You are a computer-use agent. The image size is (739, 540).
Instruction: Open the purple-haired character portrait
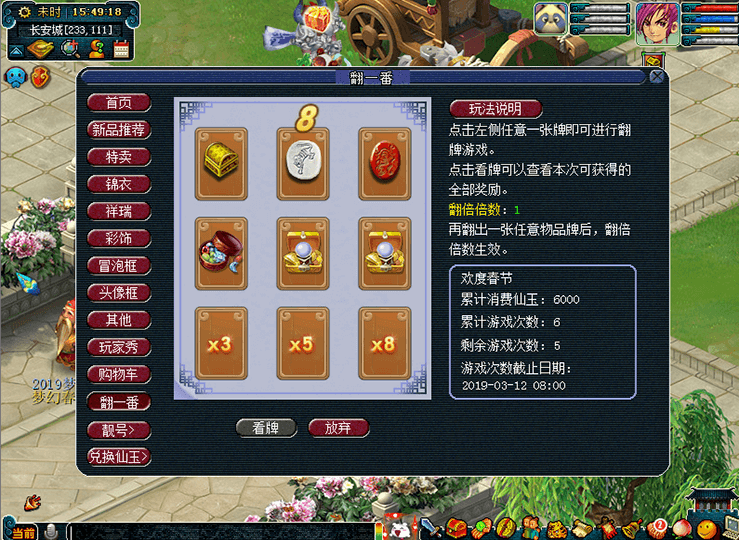pos(657,24)
